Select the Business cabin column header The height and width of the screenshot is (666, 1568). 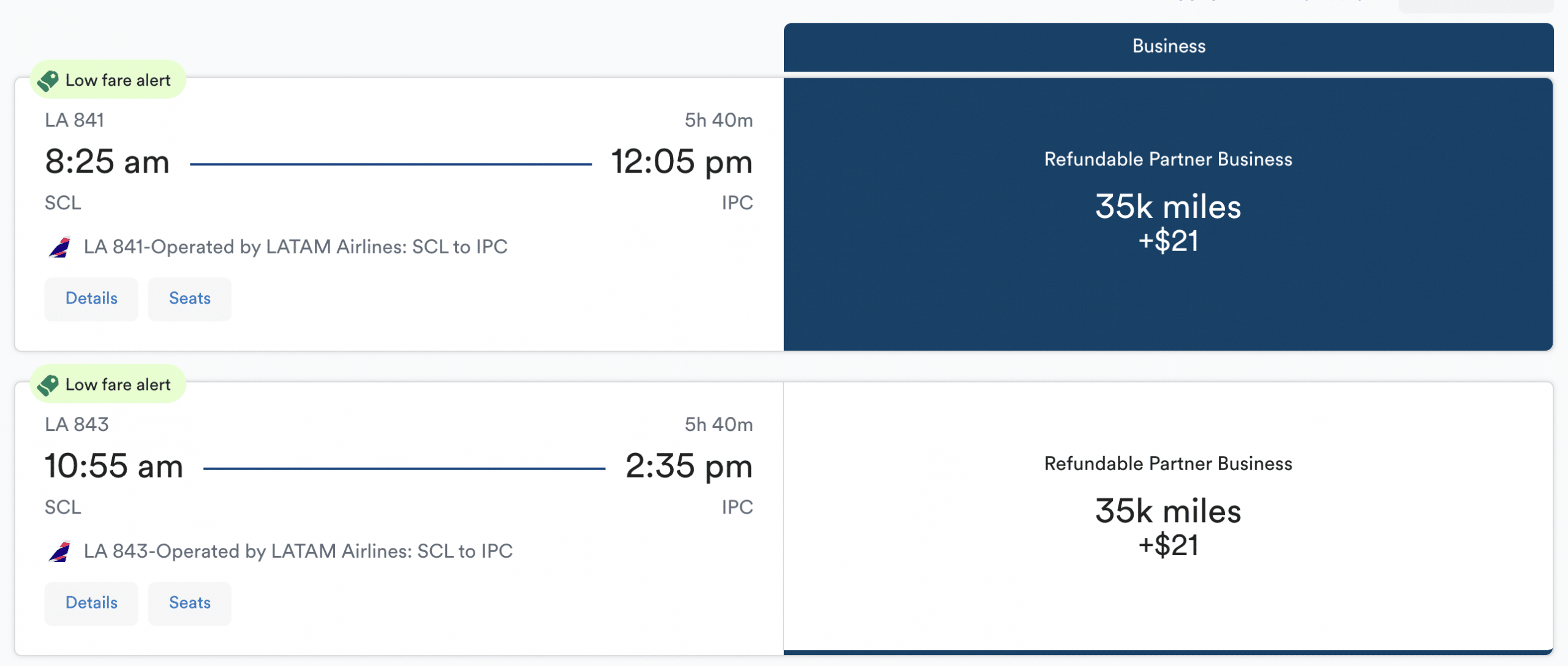click(1168, 47)
